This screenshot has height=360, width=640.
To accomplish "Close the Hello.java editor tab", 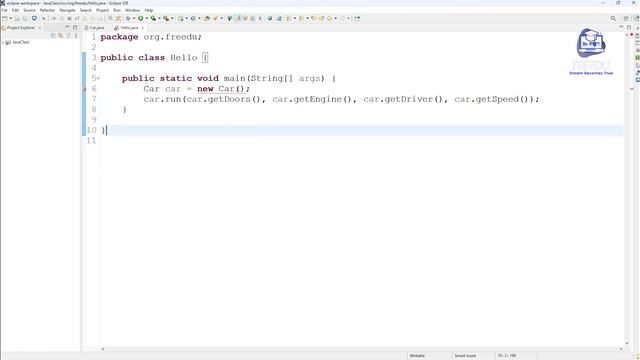I will (x=142, y=28).
